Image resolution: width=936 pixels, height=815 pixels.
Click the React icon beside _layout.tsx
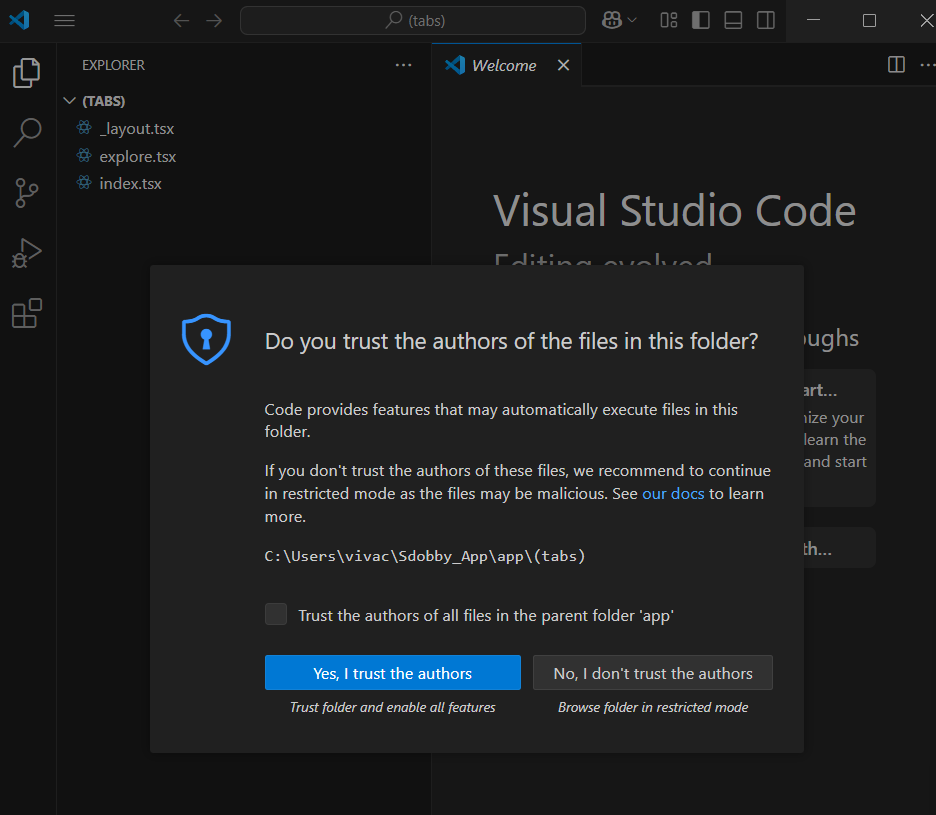[84, 127]
